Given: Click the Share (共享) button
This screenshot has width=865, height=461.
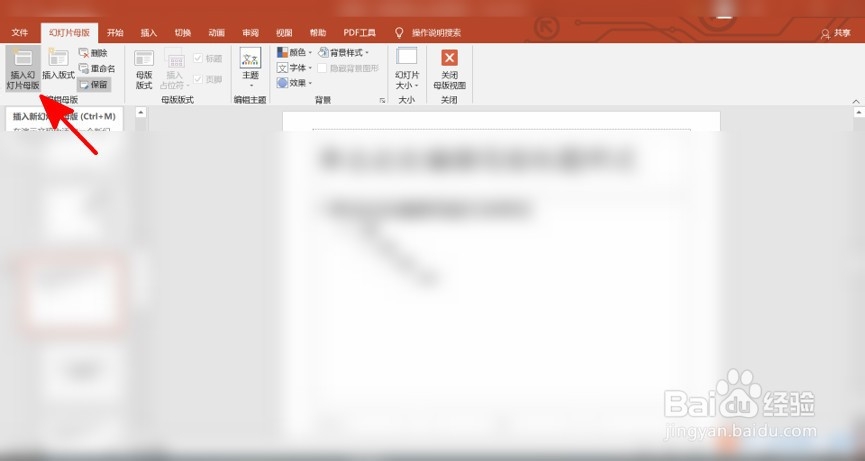Looking at the screenshot, I should pos(836,33).
